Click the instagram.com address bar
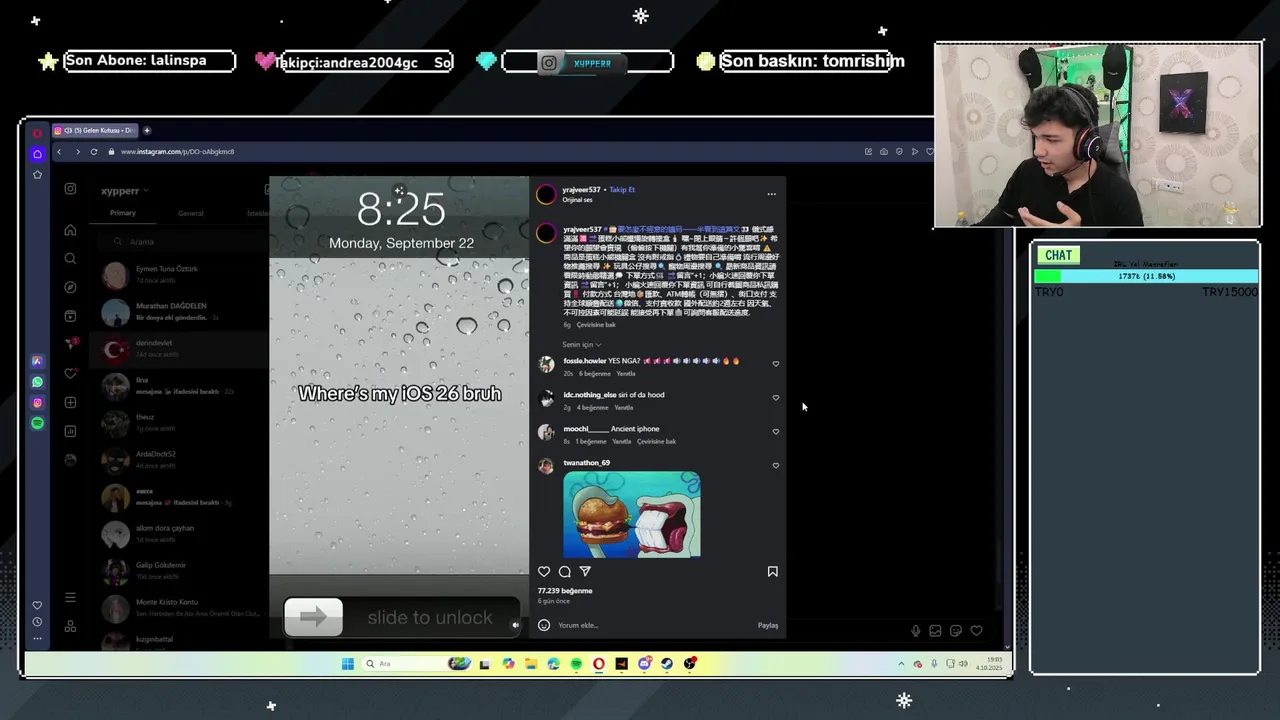This screenshot has width=1280, height=720. [178, 152]
